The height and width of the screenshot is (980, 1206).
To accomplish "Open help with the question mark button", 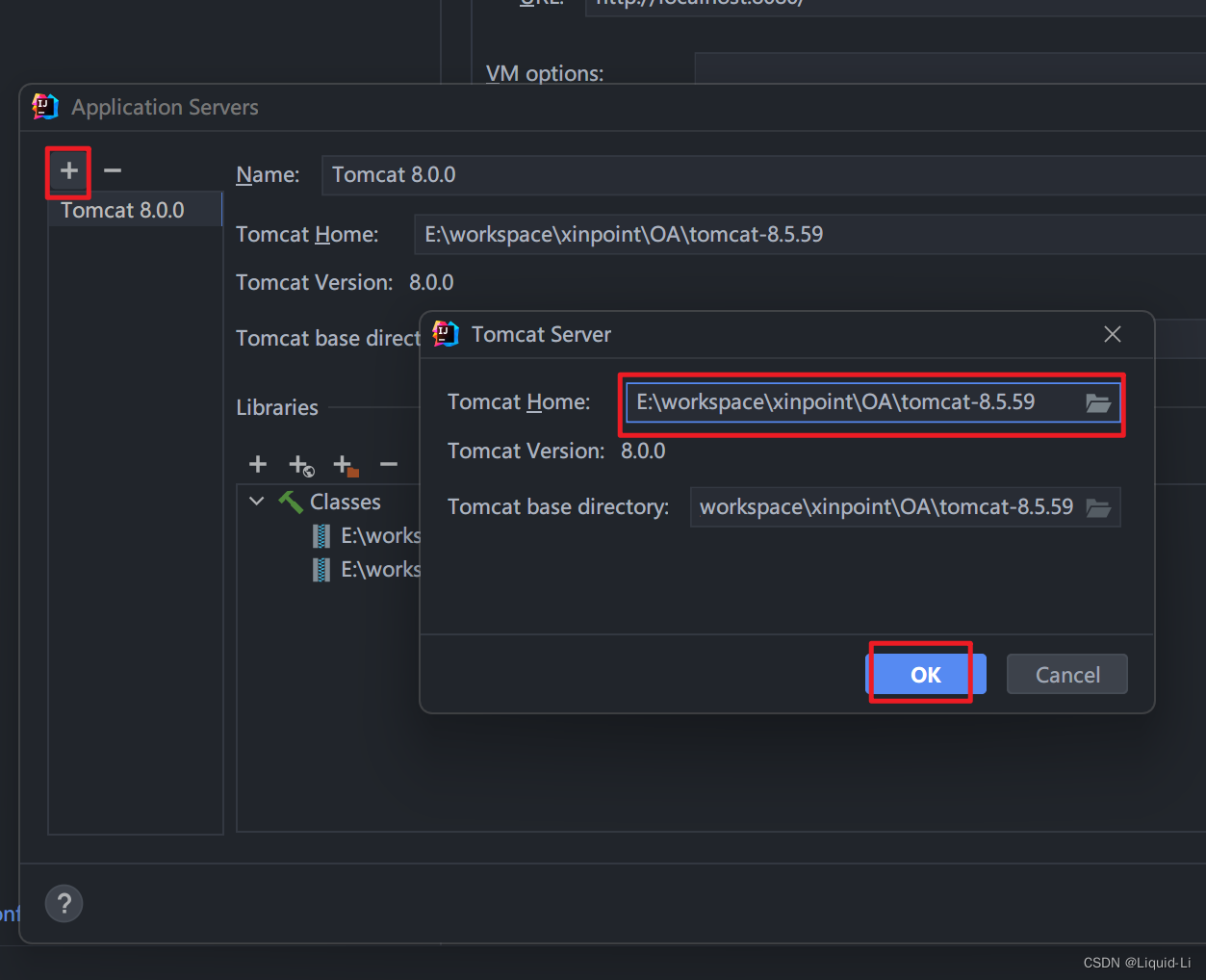I will pos(64,904).
